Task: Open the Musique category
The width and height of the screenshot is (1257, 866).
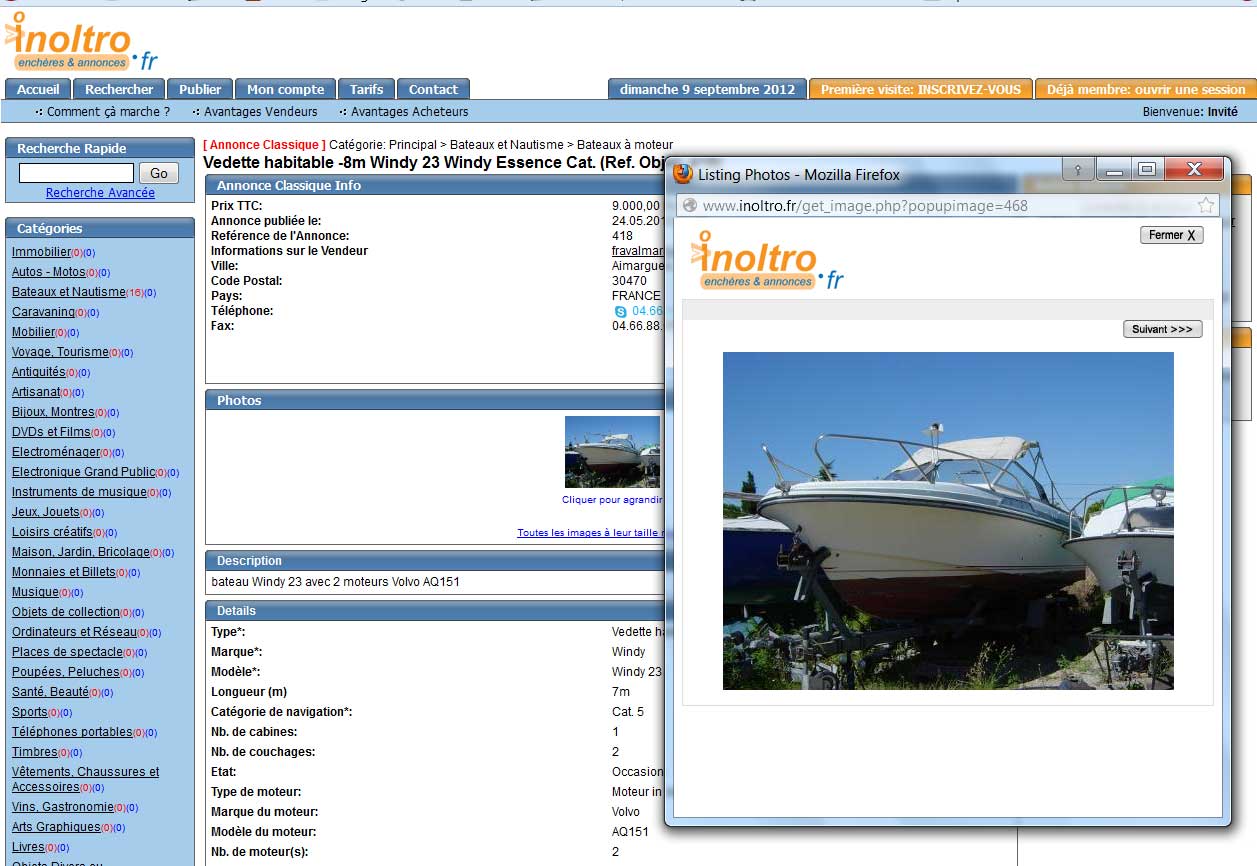Action: [x=35, y=592]
